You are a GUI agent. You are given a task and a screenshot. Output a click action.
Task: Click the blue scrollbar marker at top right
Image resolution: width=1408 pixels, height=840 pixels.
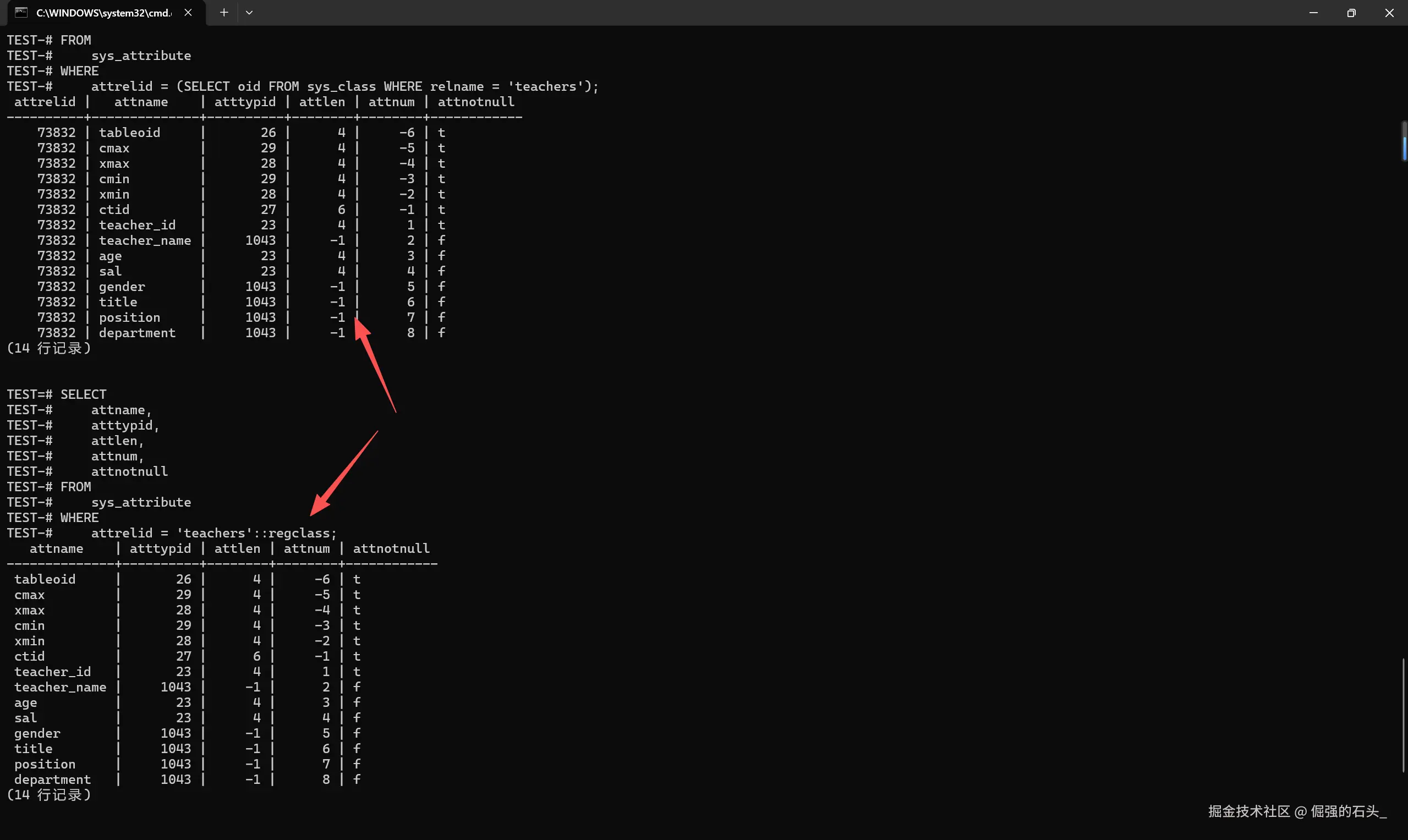coord(1405,149)
